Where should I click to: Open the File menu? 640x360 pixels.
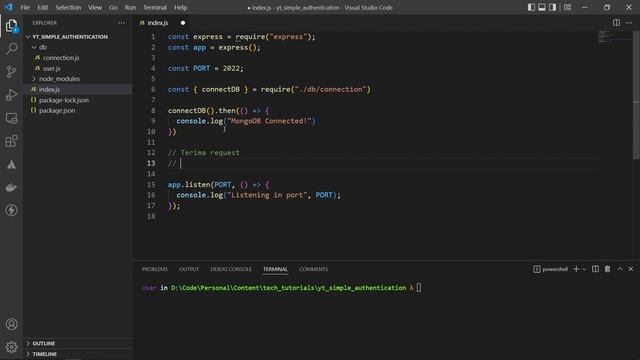(x=25, y=7)
